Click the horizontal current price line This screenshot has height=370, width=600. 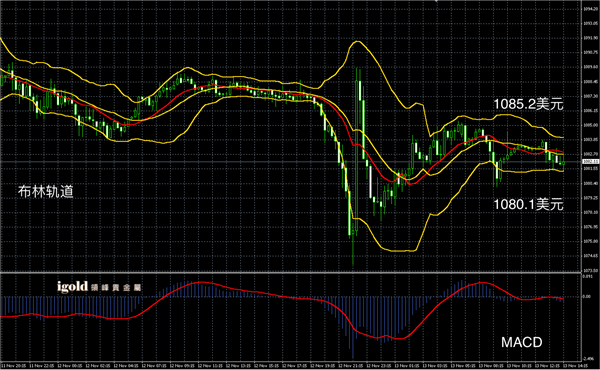click(x=291, y=162)
